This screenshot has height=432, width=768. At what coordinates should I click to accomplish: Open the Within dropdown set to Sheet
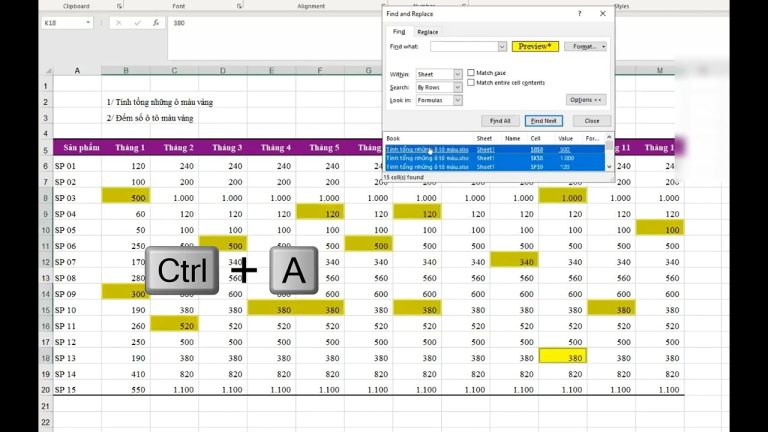point(457,74)
